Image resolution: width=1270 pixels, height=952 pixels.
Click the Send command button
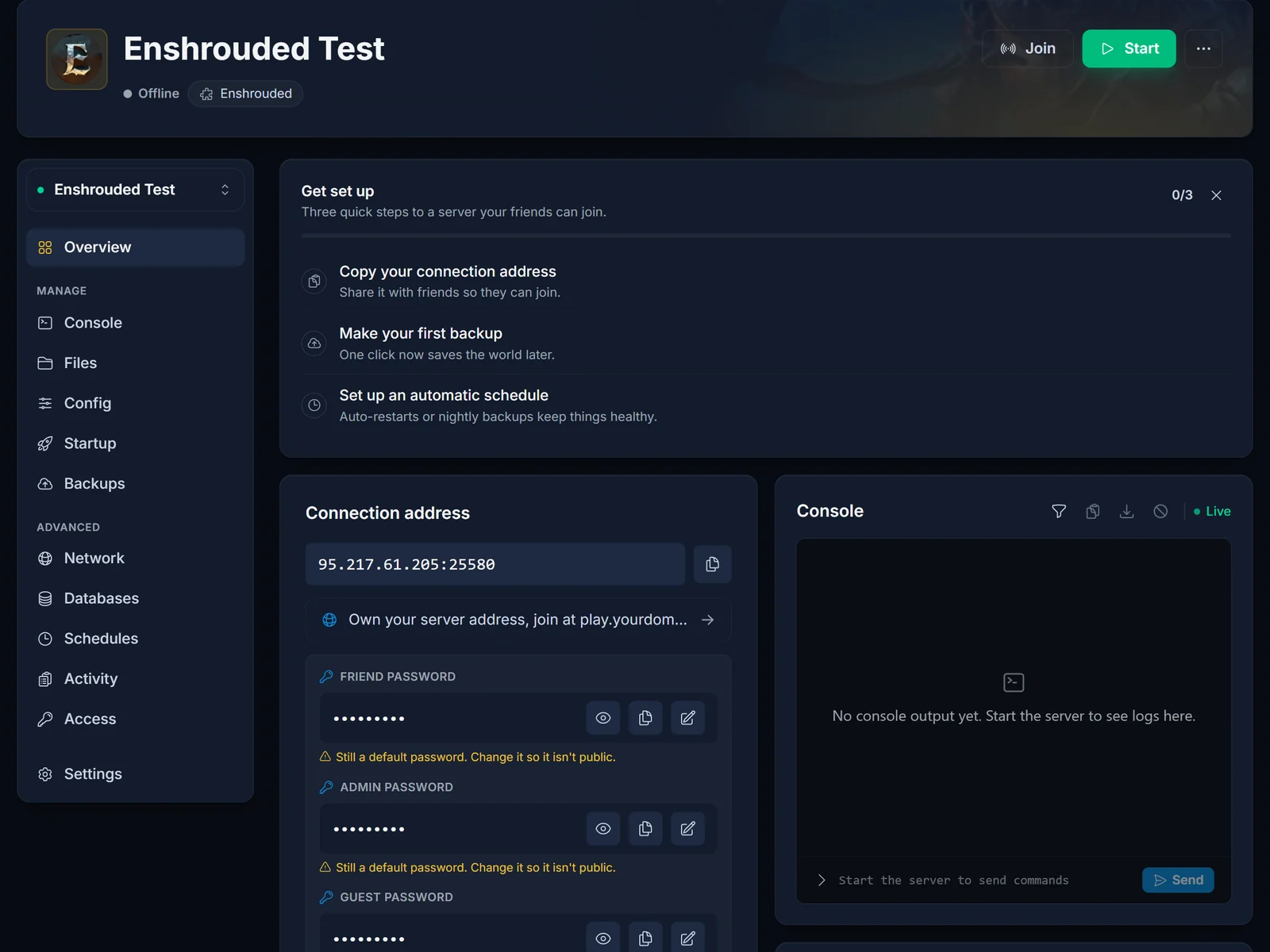click(x=1178, y=880)
